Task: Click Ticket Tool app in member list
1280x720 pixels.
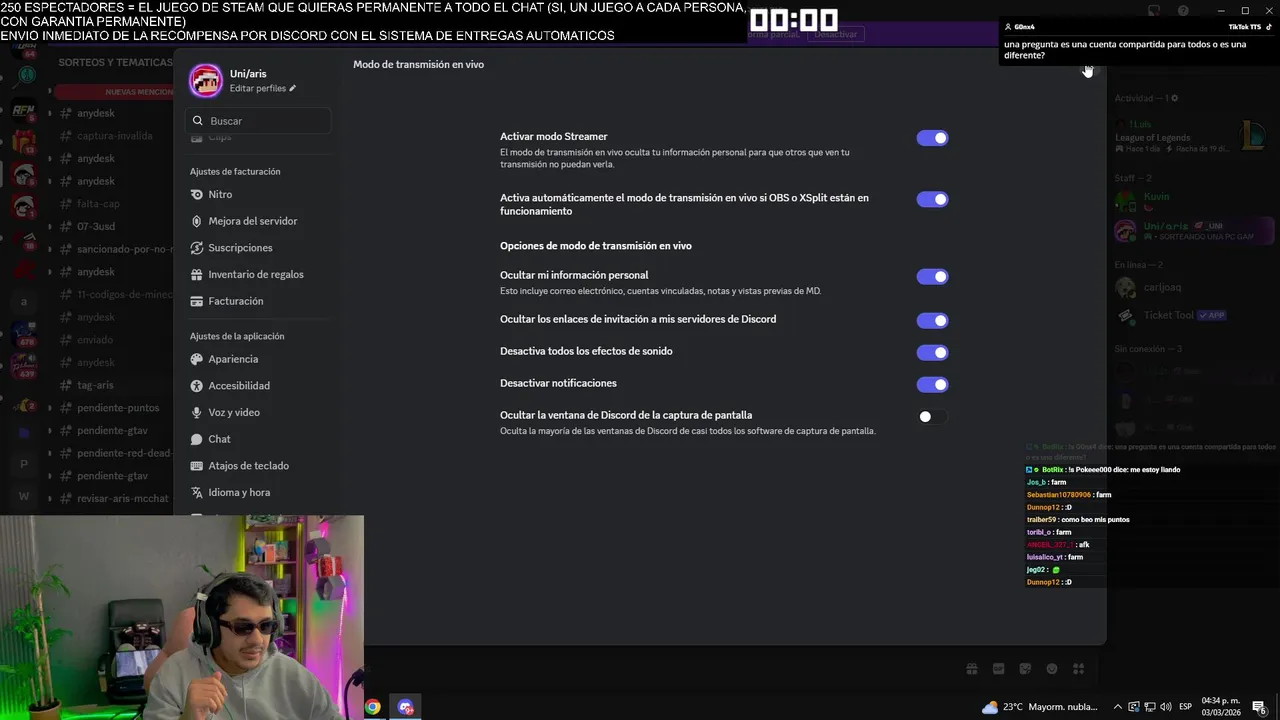Action: [x=1169, y=315]
